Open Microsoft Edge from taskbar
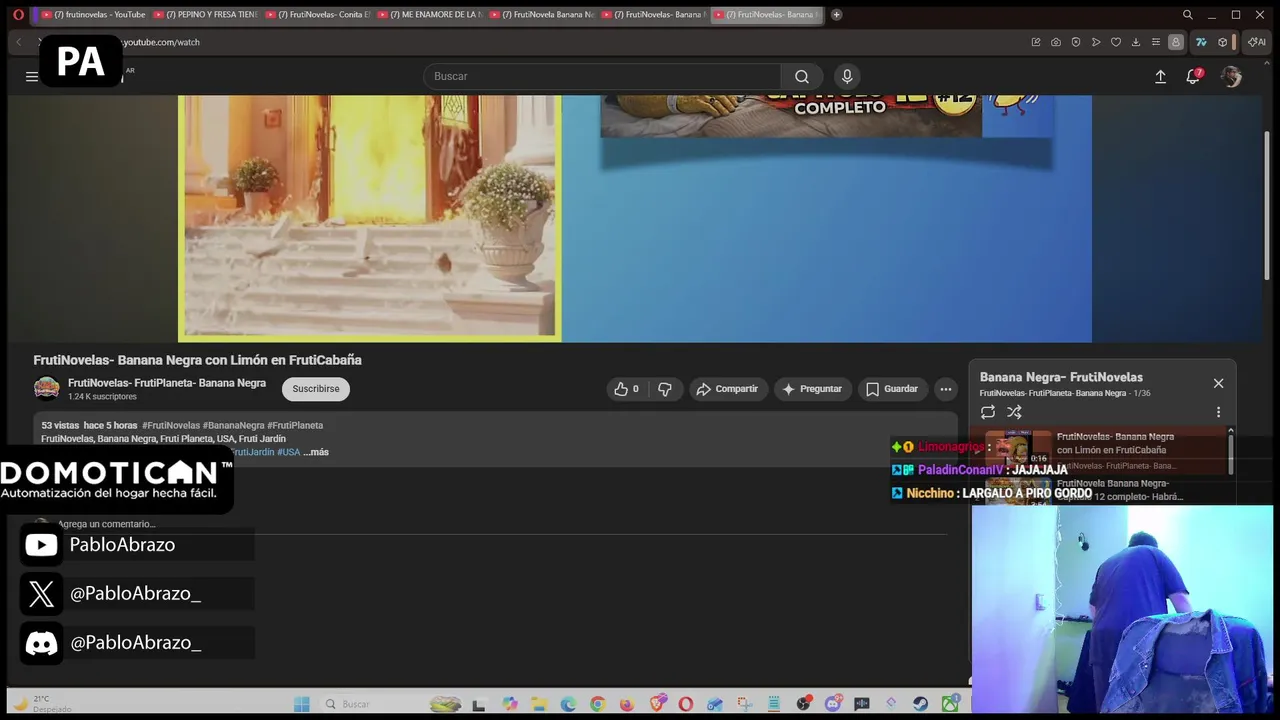Screen dimensions: 1280x720 point(568,704)
